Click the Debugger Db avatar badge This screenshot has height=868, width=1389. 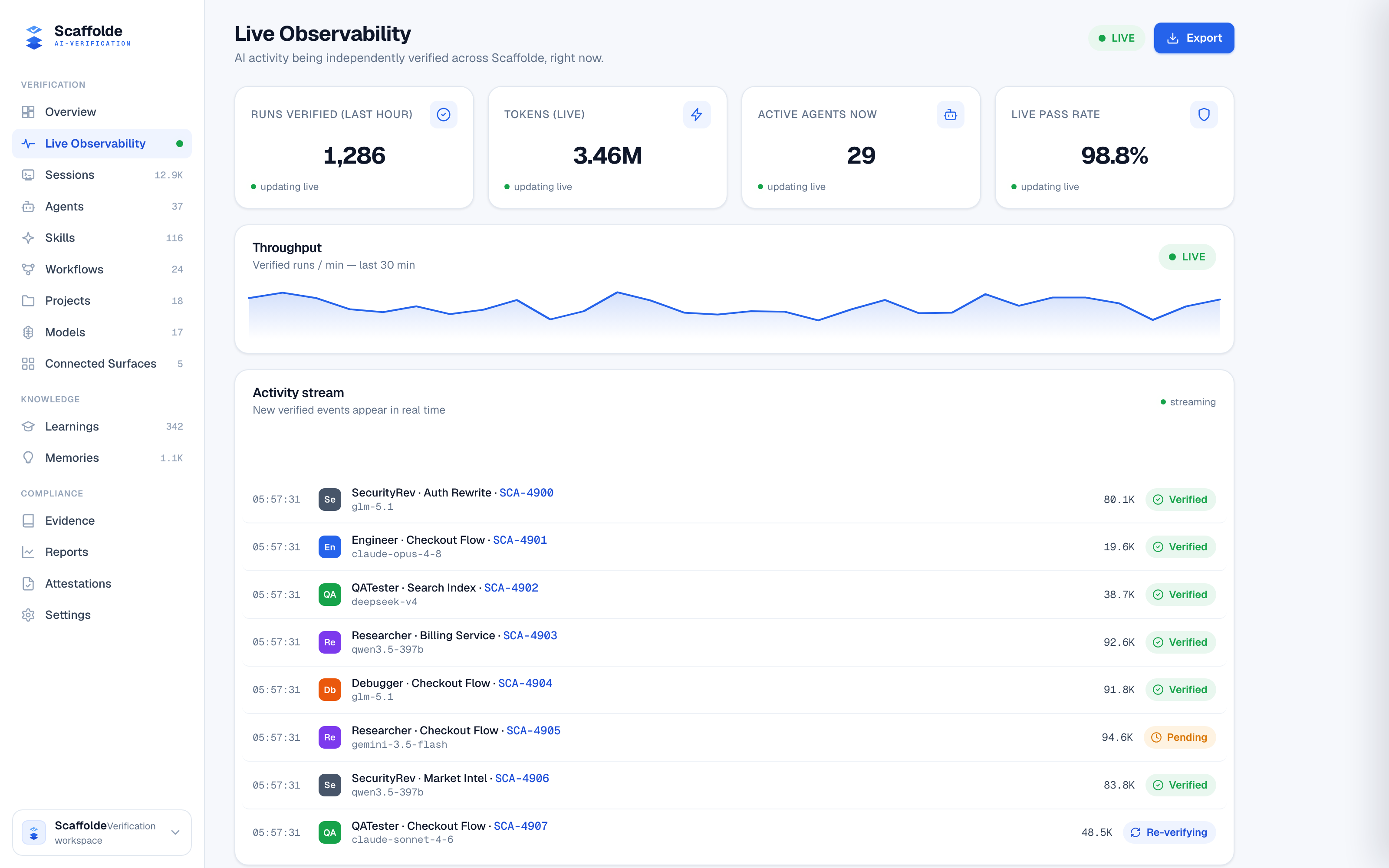tap(329, 690)
